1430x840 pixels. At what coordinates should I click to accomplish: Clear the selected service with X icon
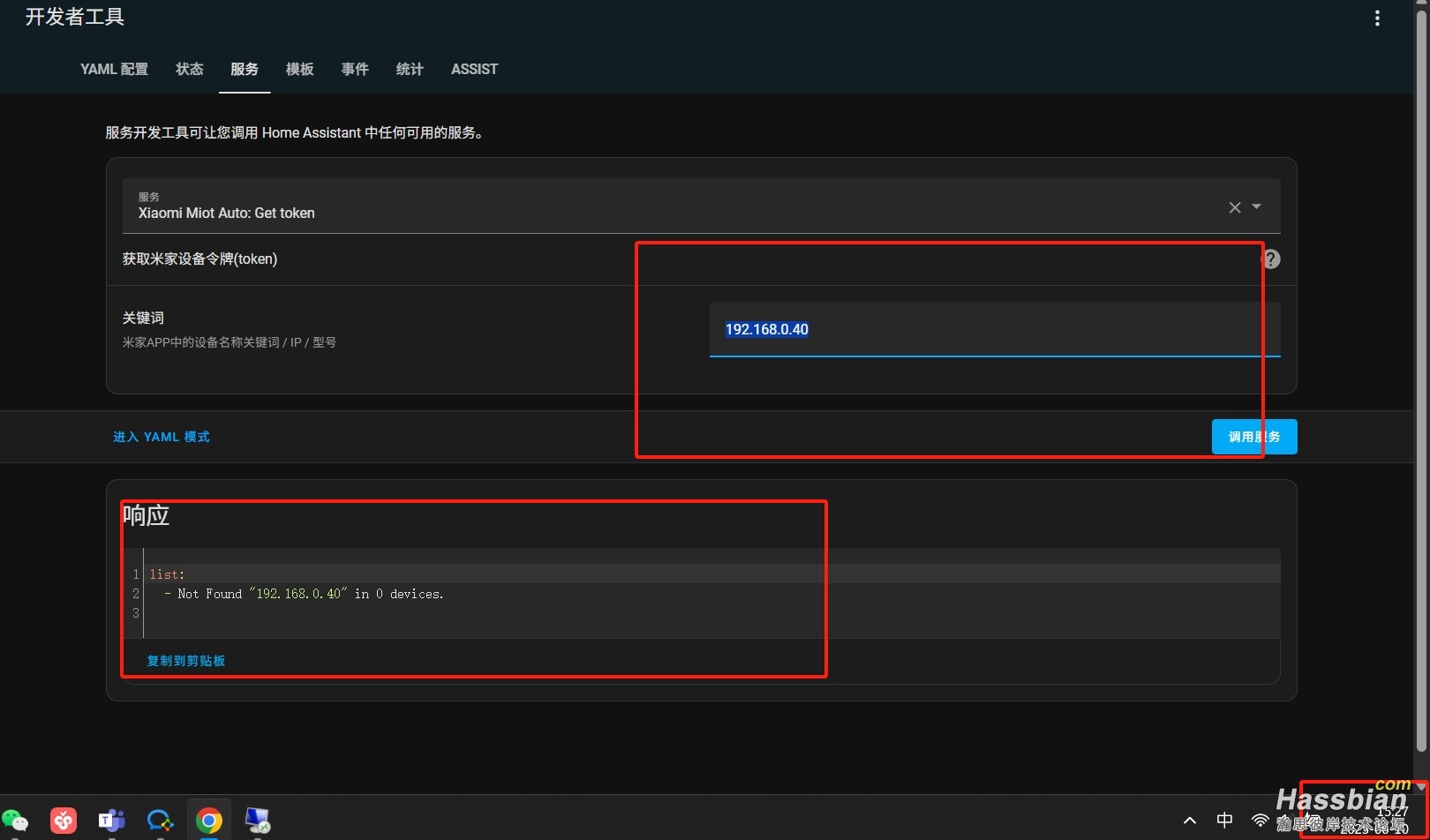click(1235, 207)
